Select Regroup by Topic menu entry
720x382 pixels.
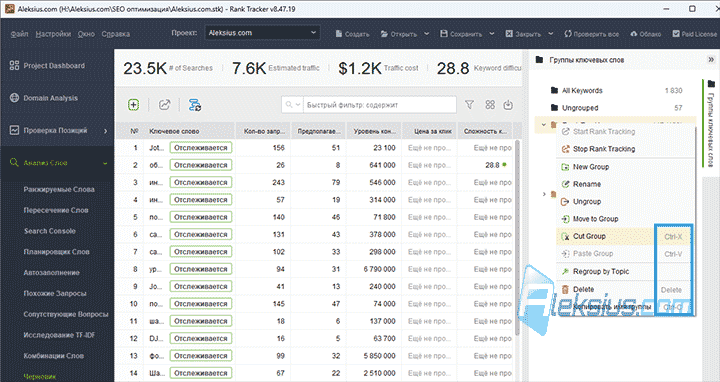coord(601,271)
